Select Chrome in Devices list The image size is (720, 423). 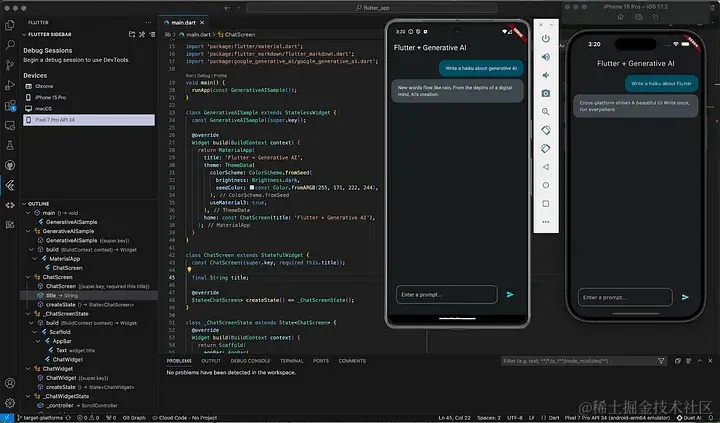click(89, 86)
